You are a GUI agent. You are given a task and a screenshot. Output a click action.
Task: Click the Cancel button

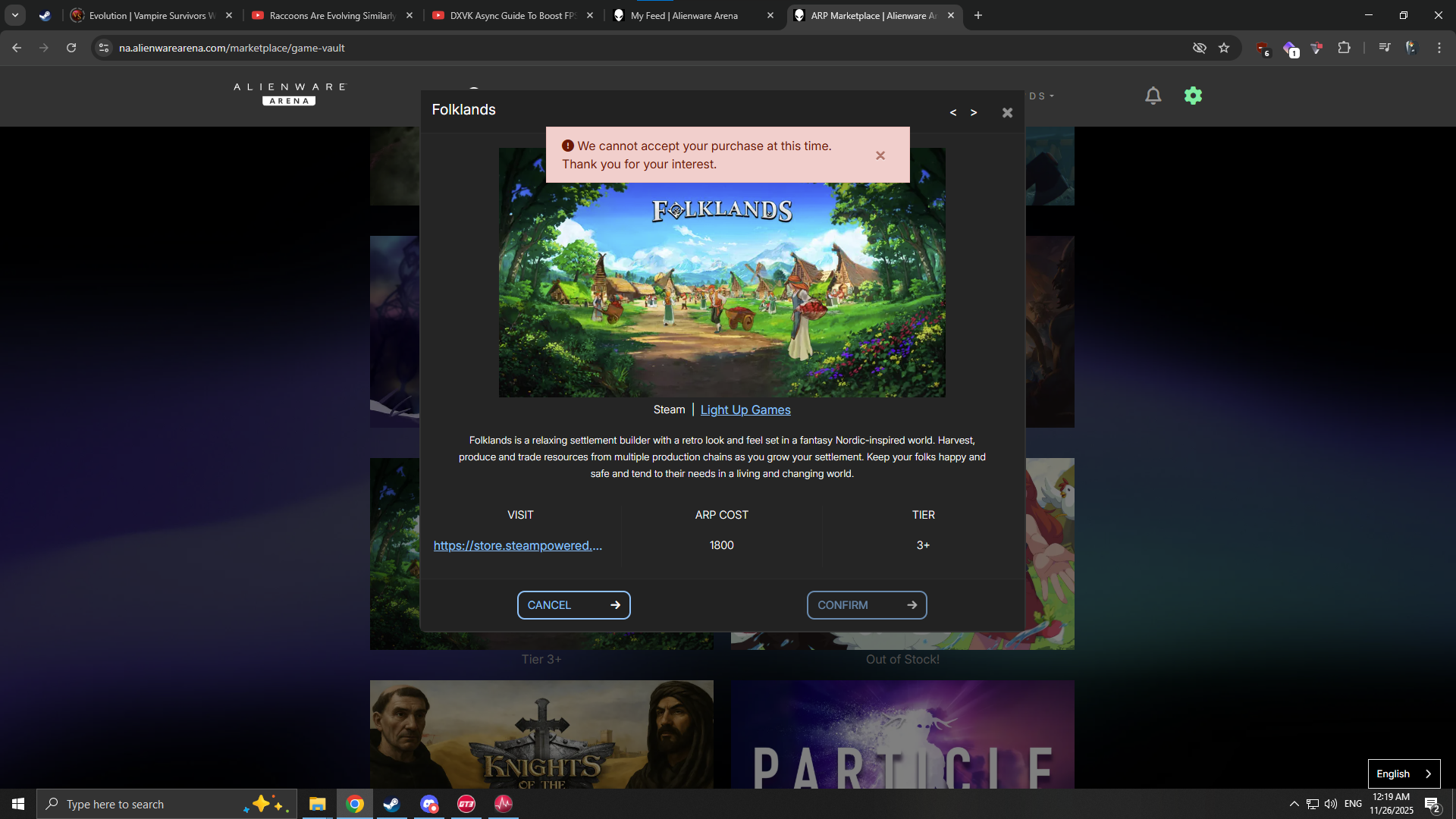click(573, 605)
